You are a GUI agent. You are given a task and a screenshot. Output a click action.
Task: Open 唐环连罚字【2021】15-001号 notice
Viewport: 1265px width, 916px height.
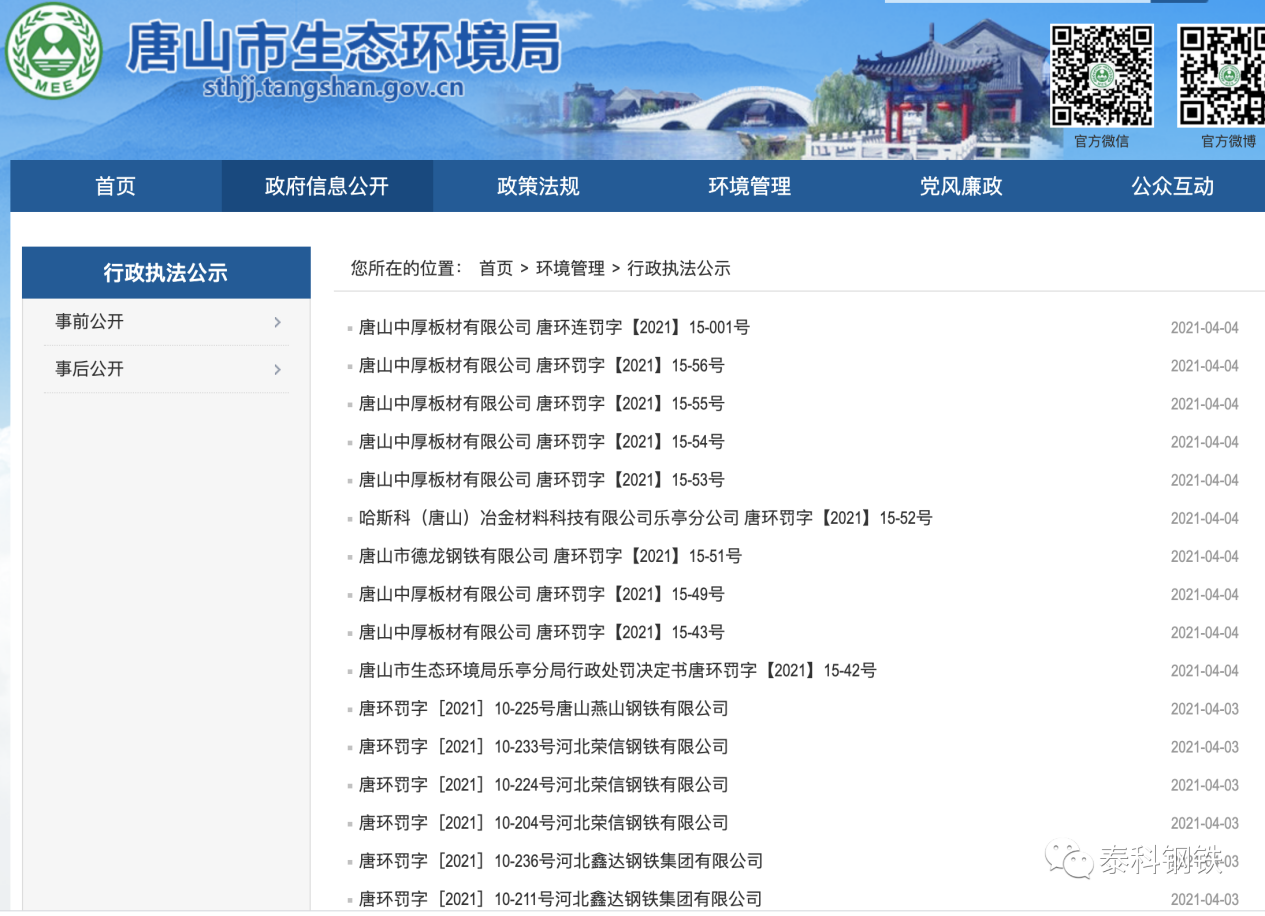(x=554, y=327)
